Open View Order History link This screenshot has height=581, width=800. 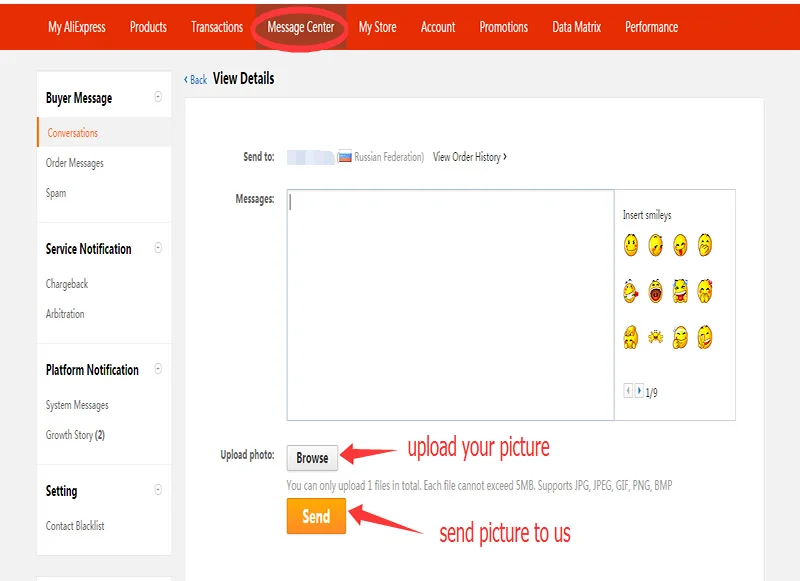pos(470,157)
